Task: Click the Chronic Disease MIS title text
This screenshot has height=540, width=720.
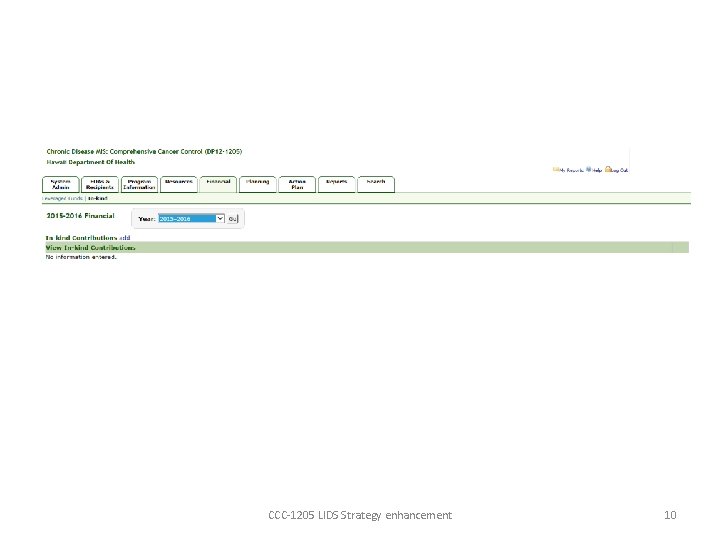Action: coord(144,152)
